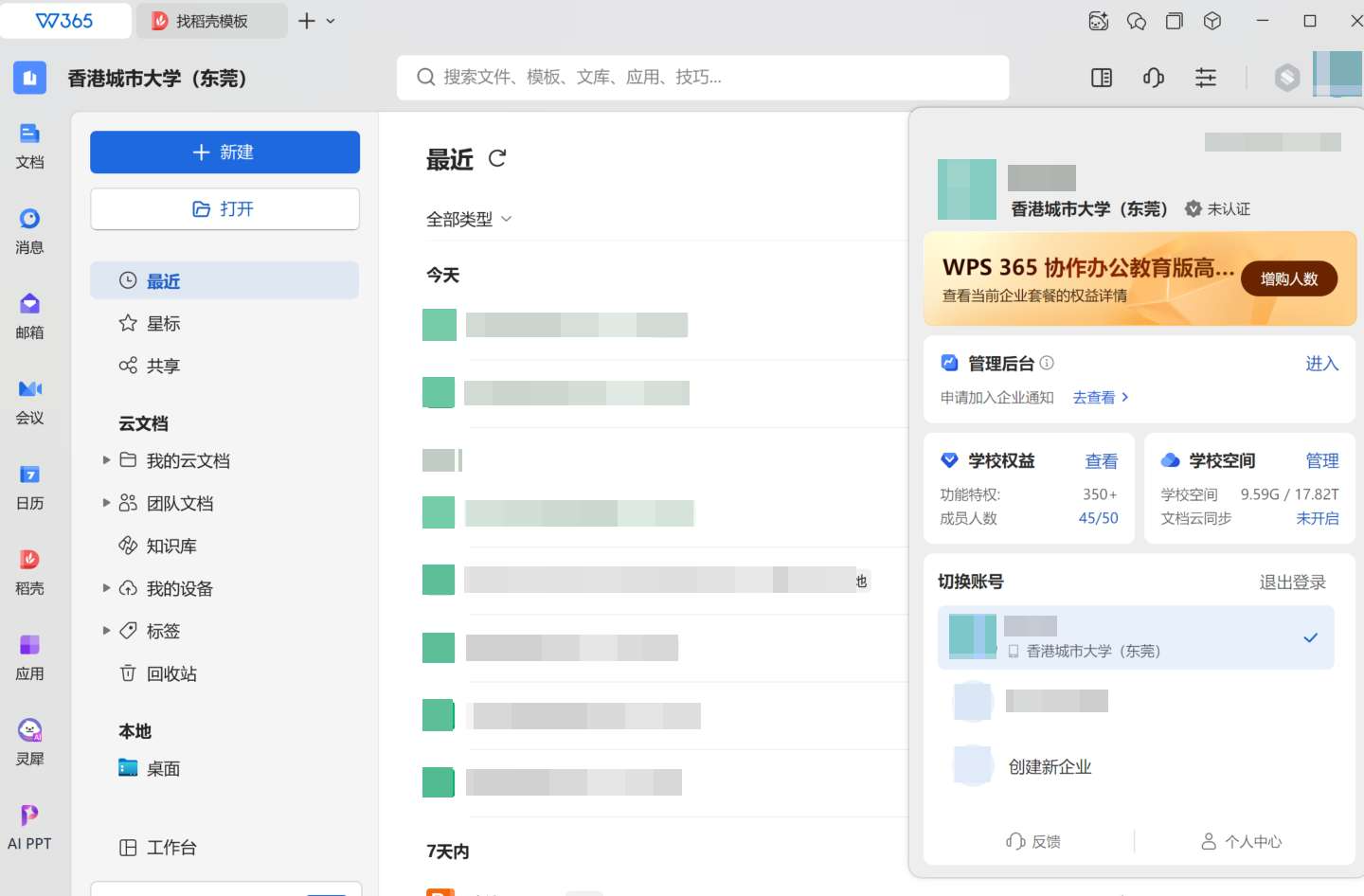This screenshot has height=896, width=1364.
Task: Click the blue 新建 button
Action: [224, 152]
